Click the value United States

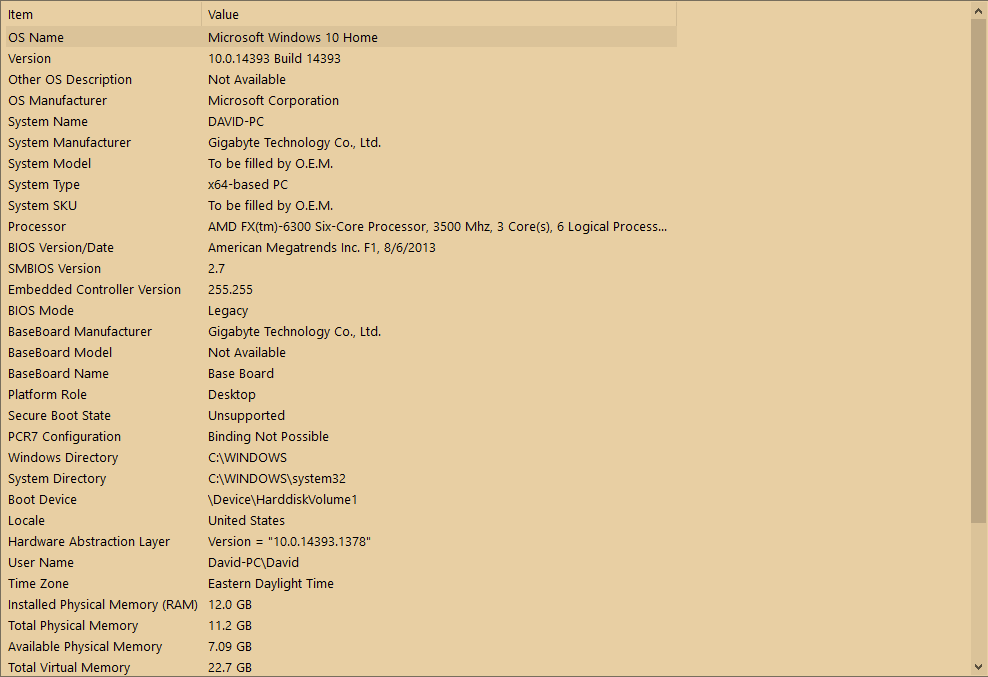246,521
